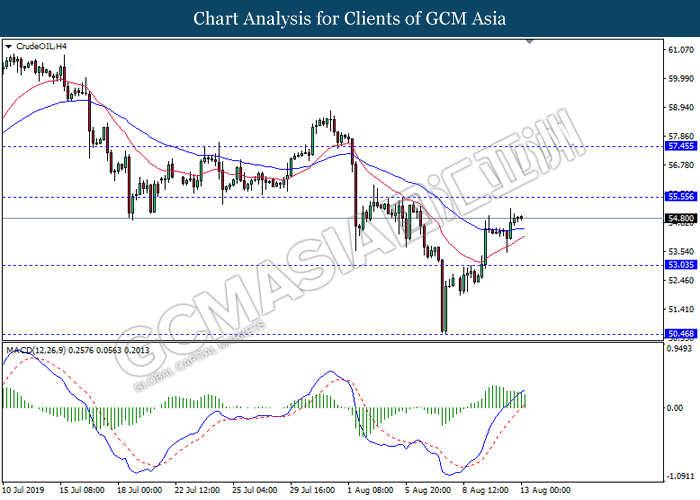The image size is (700, 500).
Task: Click the 51.410 price axis value
Action: coord(681,309)
